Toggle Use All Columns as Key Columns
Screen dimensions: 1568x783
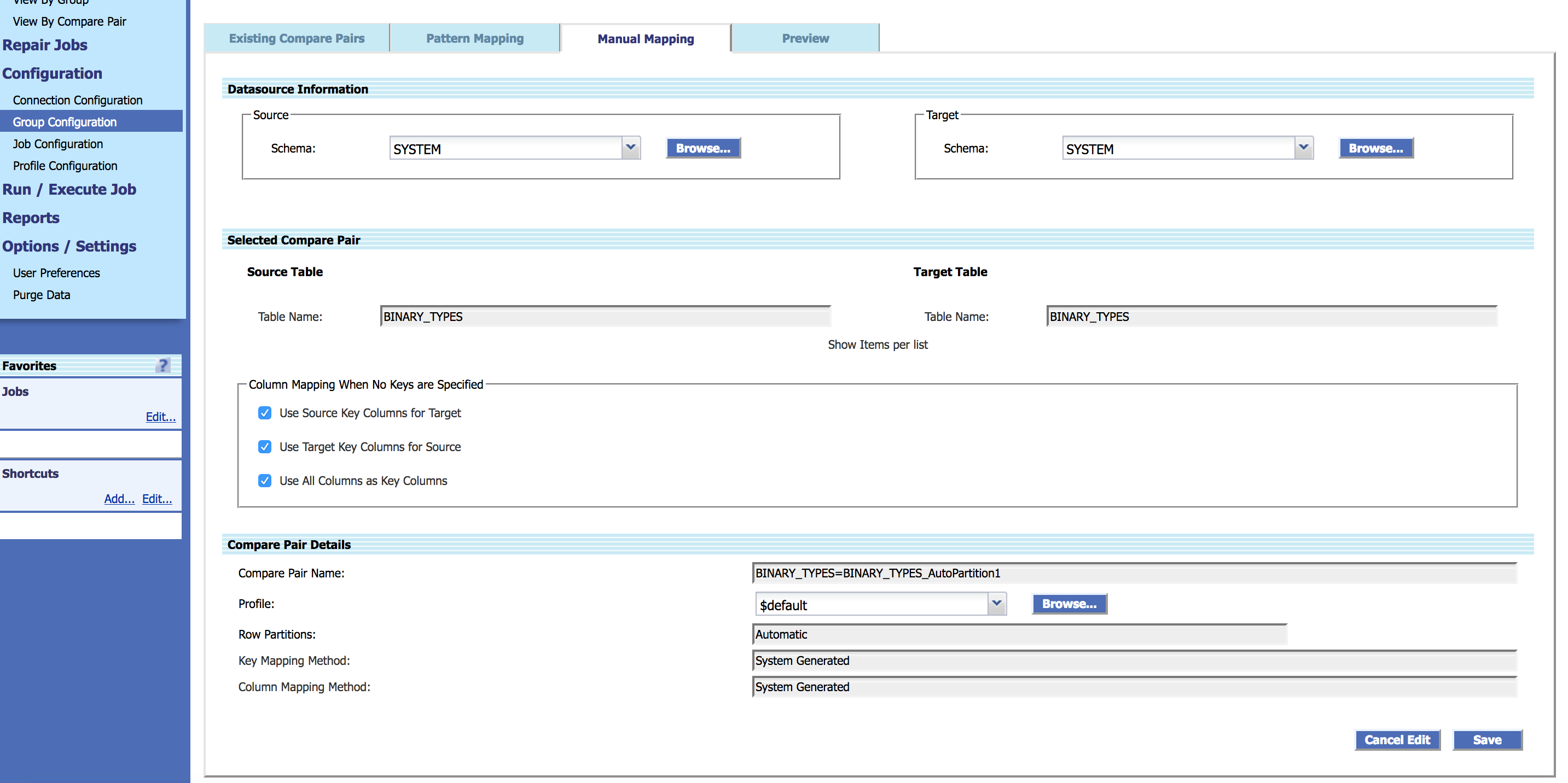pos(263,481)
